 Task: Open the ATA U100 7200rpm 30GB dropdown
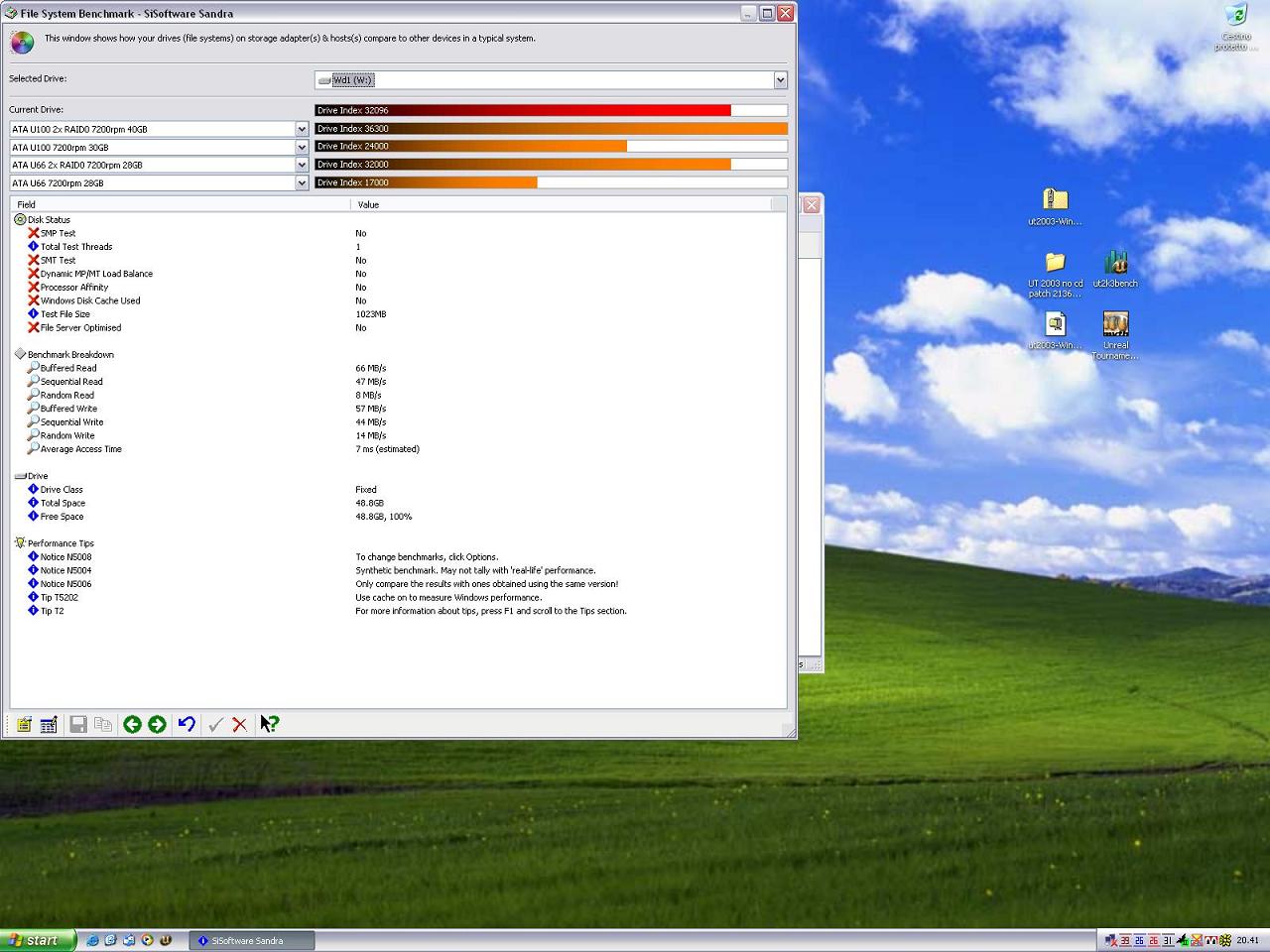coord(302,147)
